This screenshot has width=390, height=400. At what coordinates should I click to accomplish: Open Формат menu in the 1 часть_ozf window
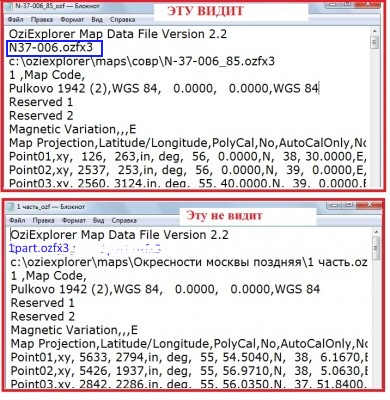[73, 220]
